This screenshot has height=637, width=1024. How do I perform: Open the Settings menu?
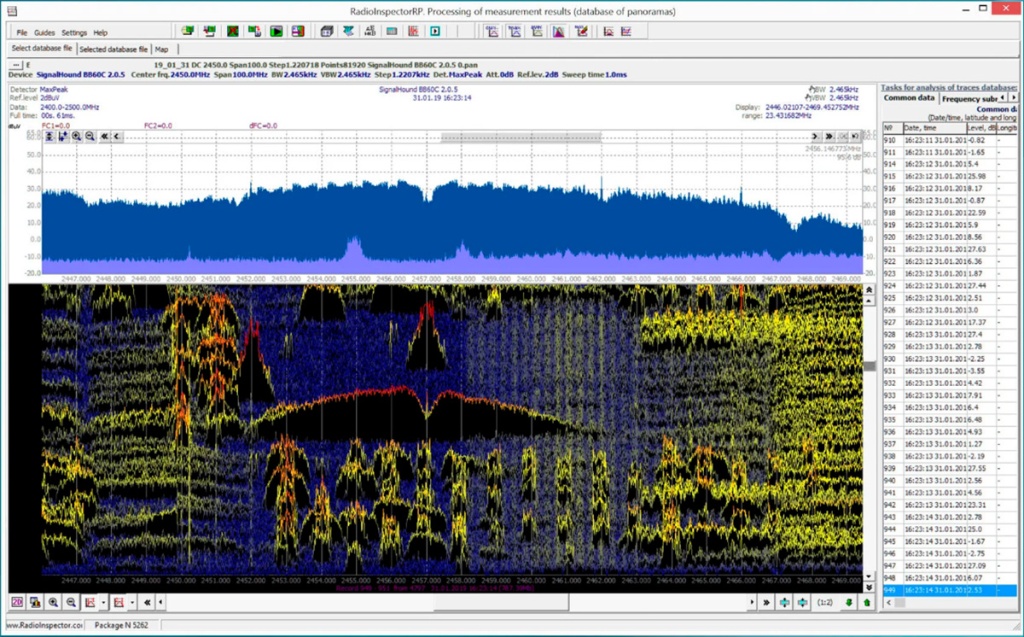pos(74,32)
